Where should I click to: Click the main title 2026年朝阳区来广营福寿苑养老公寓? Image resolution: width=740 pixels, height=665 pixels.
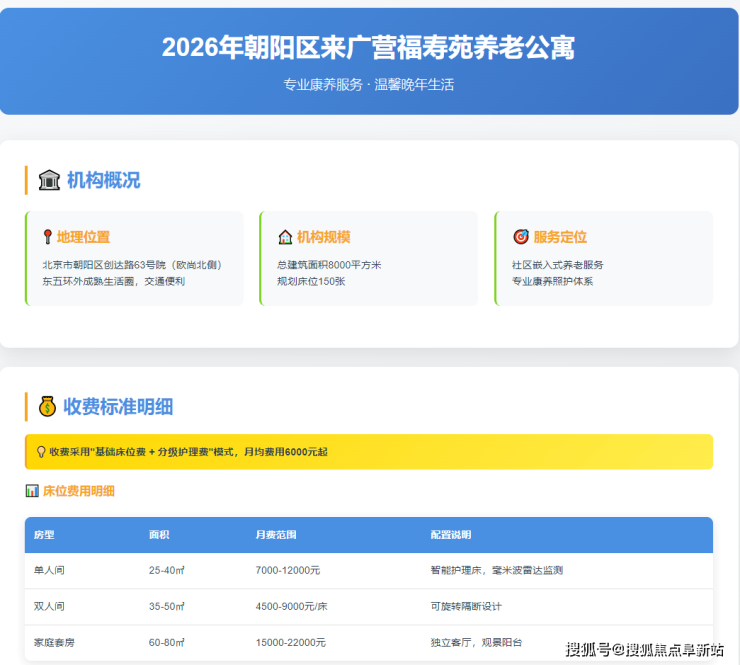(368, 48)
